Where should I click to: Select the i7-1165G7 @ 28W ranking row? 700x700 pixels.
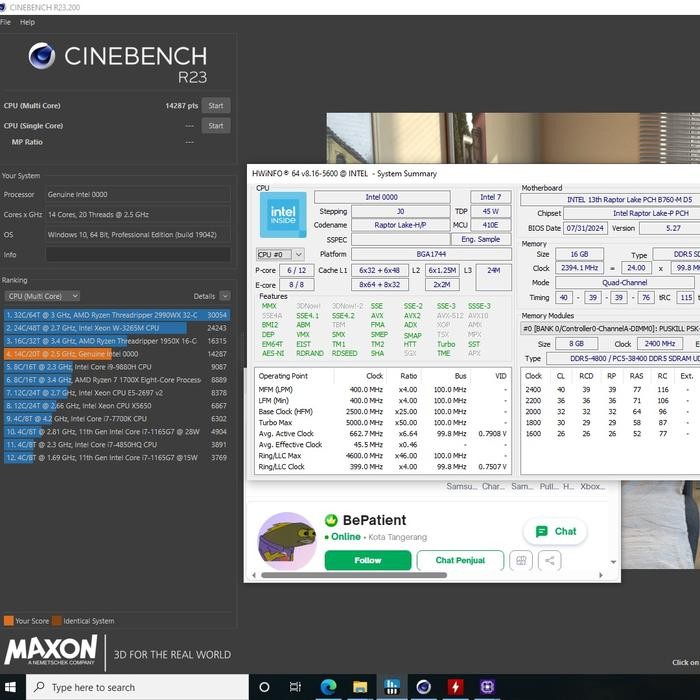(x=117, y=432)
